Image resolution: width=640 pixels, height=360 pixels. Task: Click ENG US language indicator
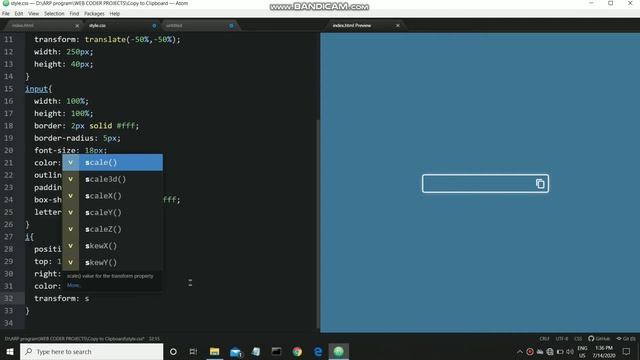click(x=582, y=351)
